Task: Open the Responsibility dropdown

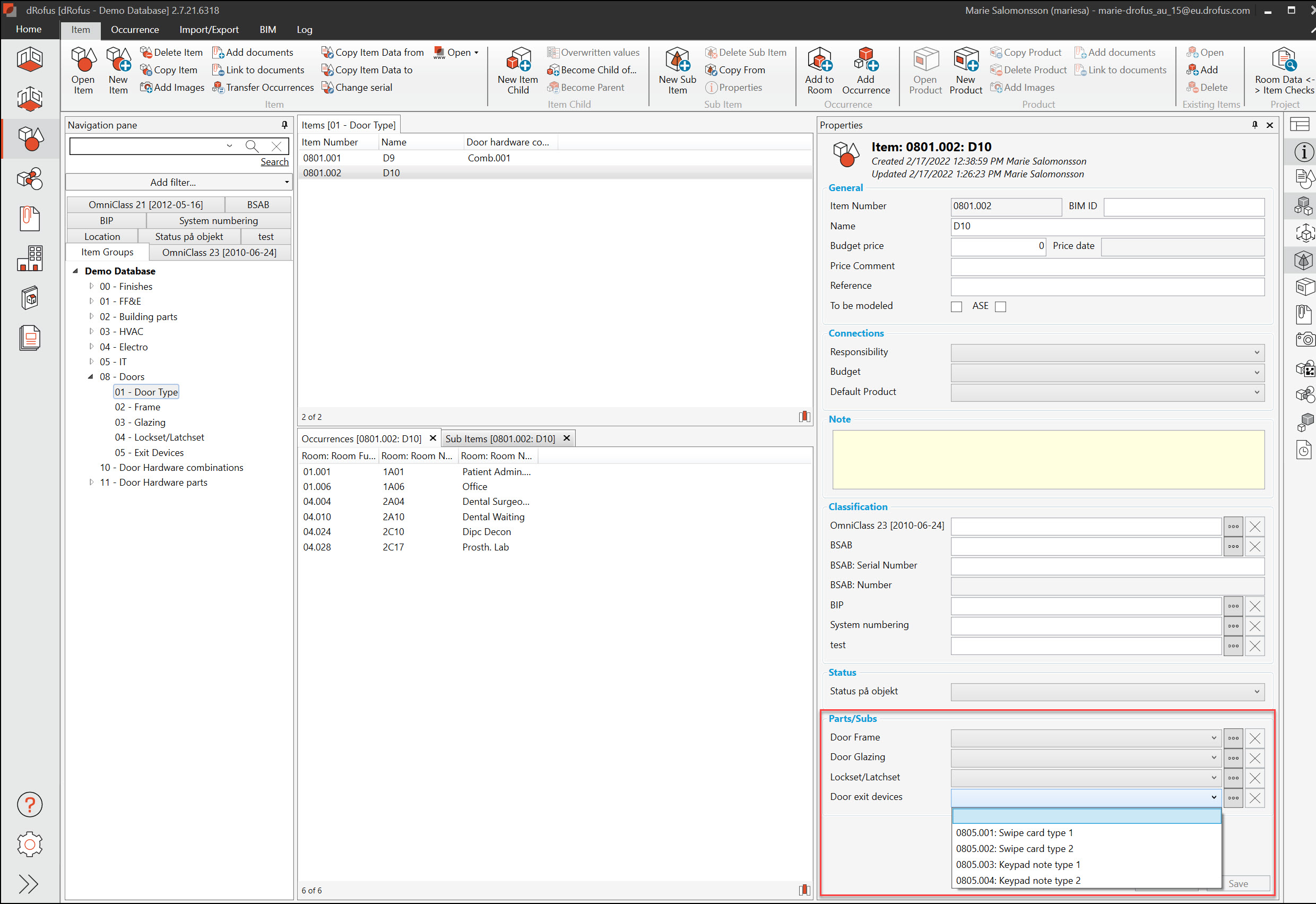Action: 1107,352
